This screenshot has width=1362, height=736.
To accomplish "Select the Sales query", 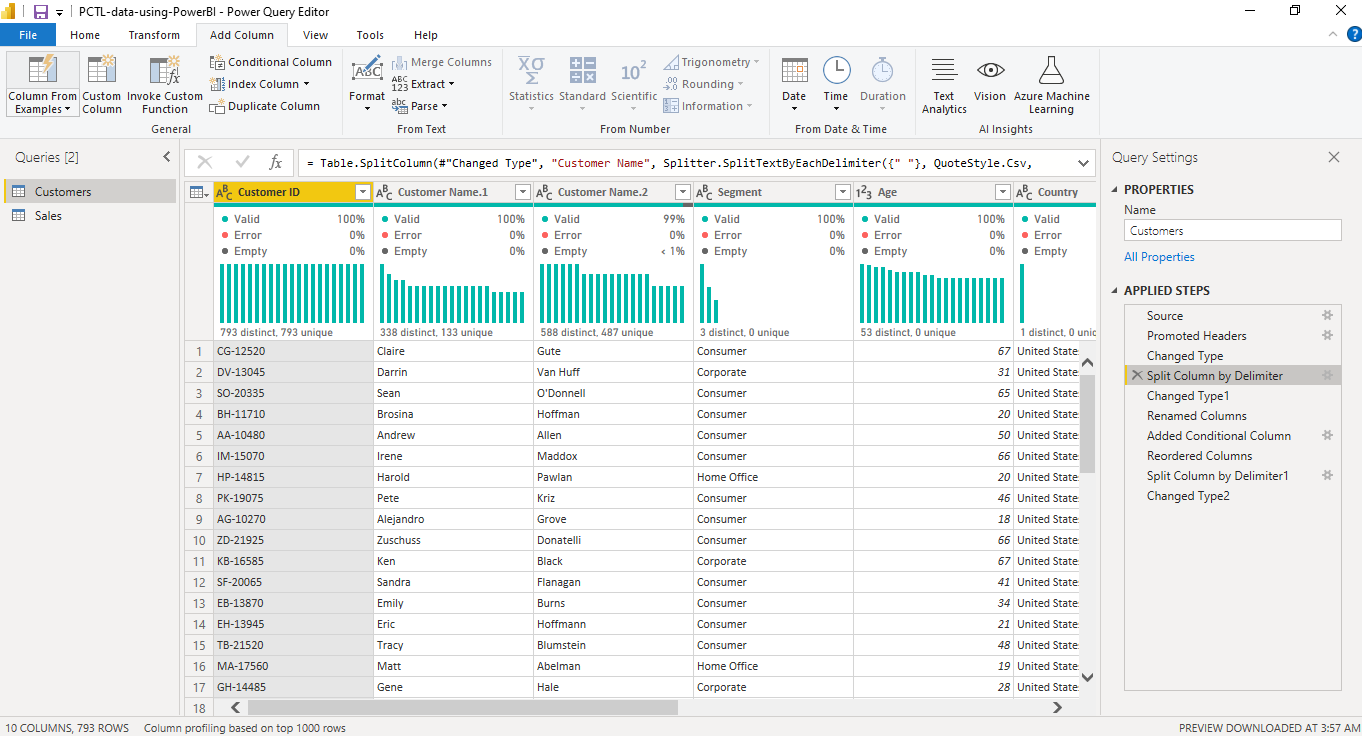I will pyautogui.click(x=90, y=215).
